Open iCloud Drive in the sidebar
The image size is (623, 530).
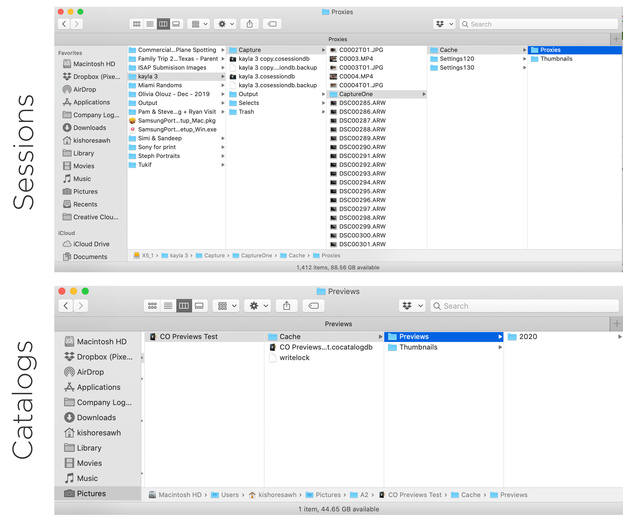tap(91, 244)
